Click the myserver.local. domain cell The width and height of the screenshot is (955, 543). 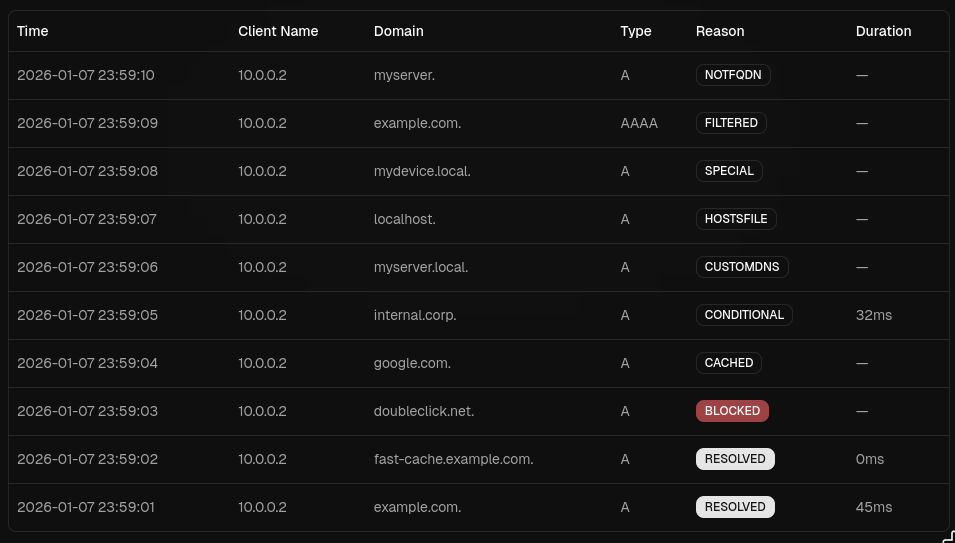click(x=421, y=267)
